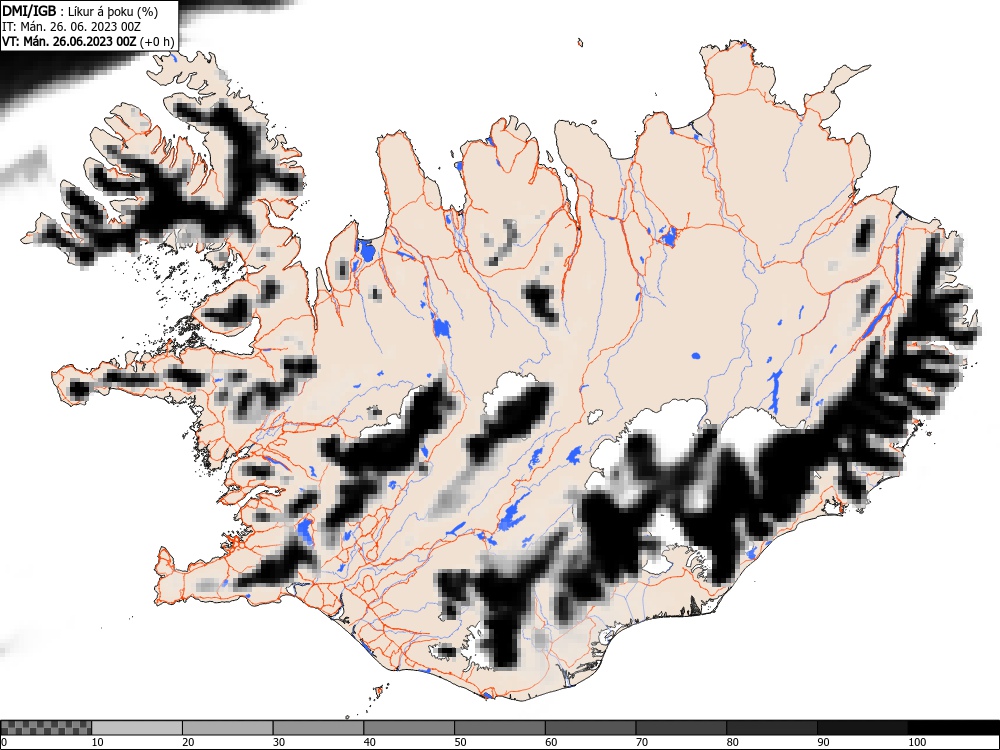Click the '20' legend scale label
This screenshot has height=750, width=1000.
pos(188,742)
